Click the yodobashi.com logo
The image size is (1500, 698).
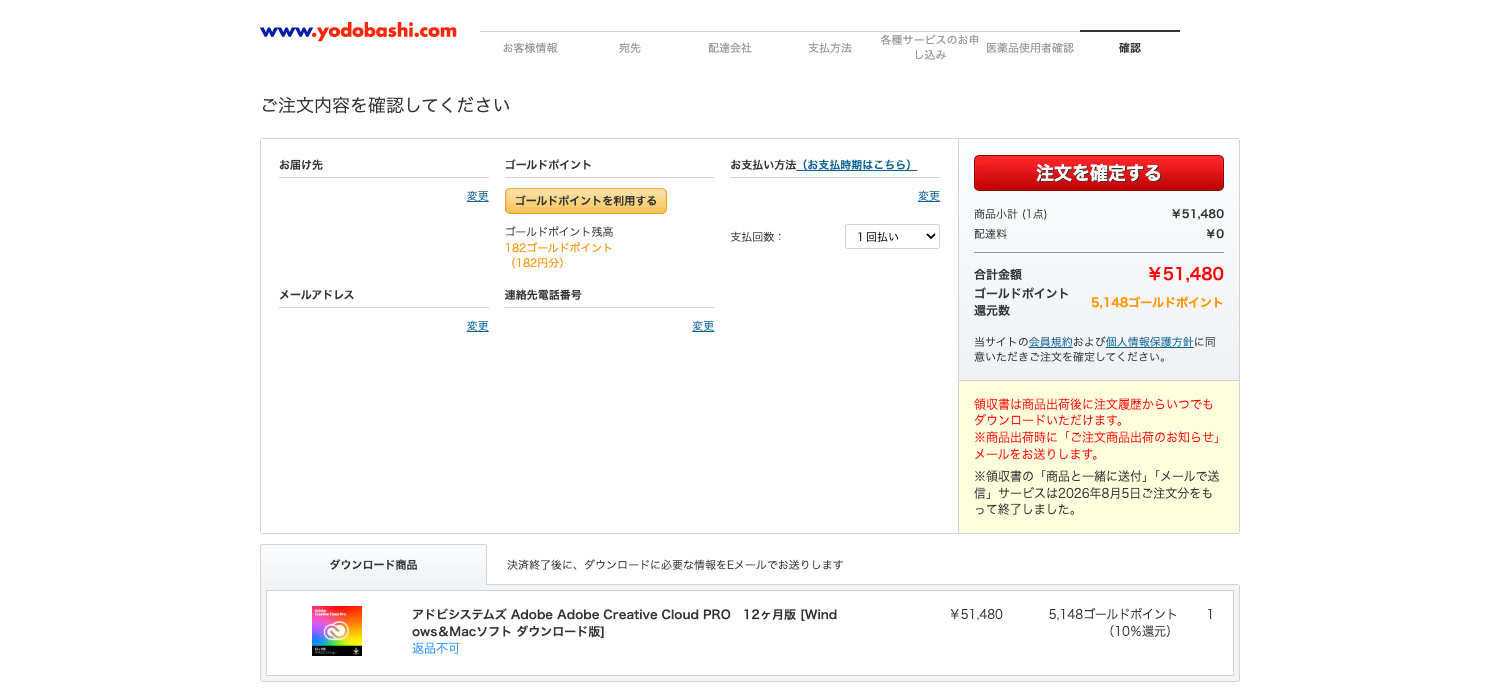pos(358,32)
